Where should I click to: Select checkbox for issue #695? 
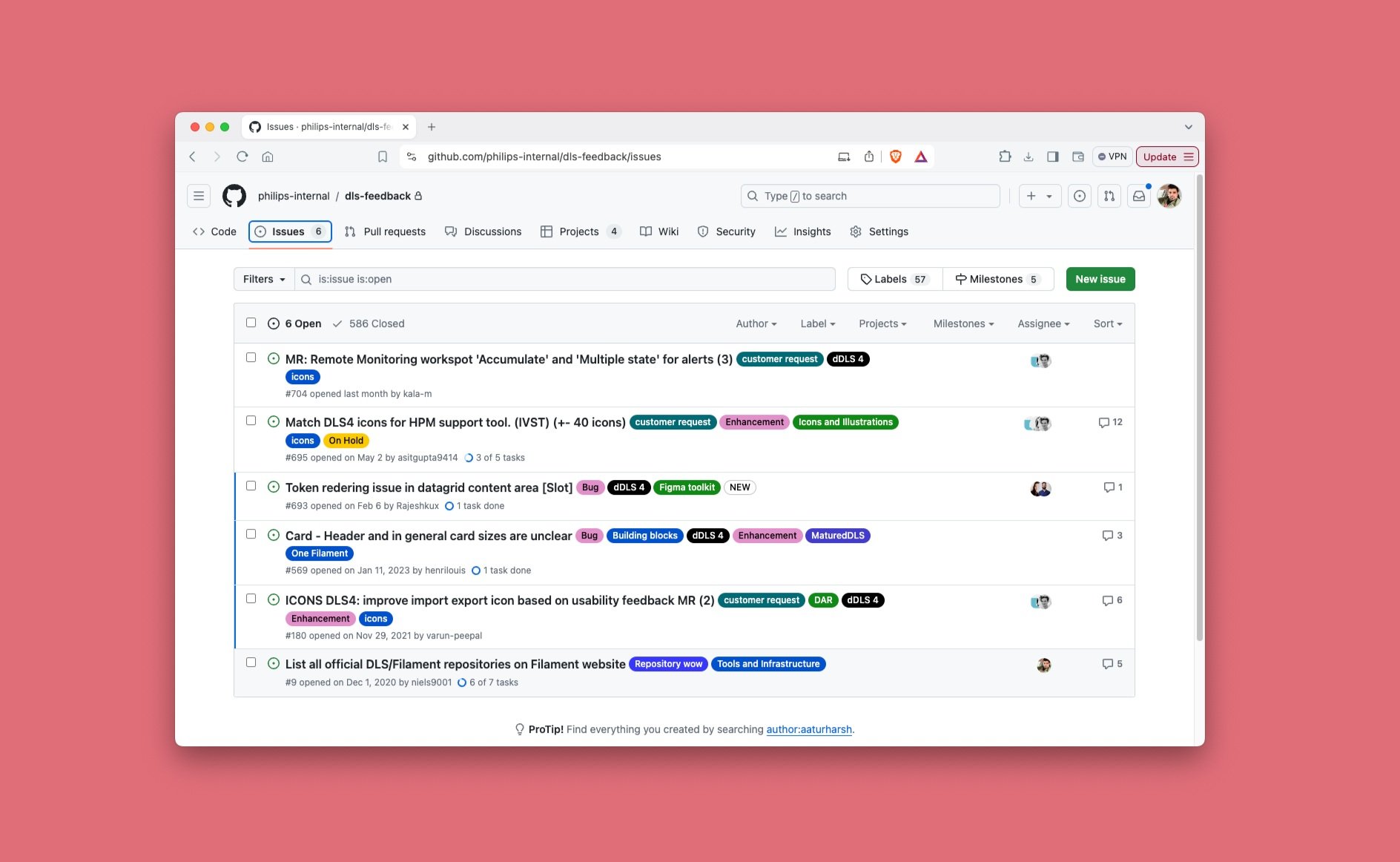point(251,421)
